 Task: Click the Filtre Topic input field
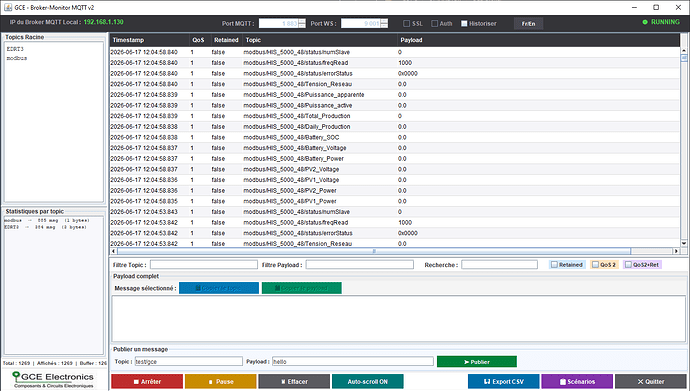pos(204,264)
